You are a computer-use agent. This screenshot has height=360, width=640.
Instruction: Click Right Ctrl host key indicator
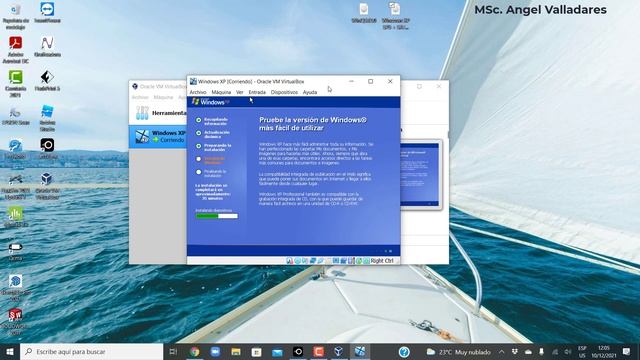click(x=382, y=261)
